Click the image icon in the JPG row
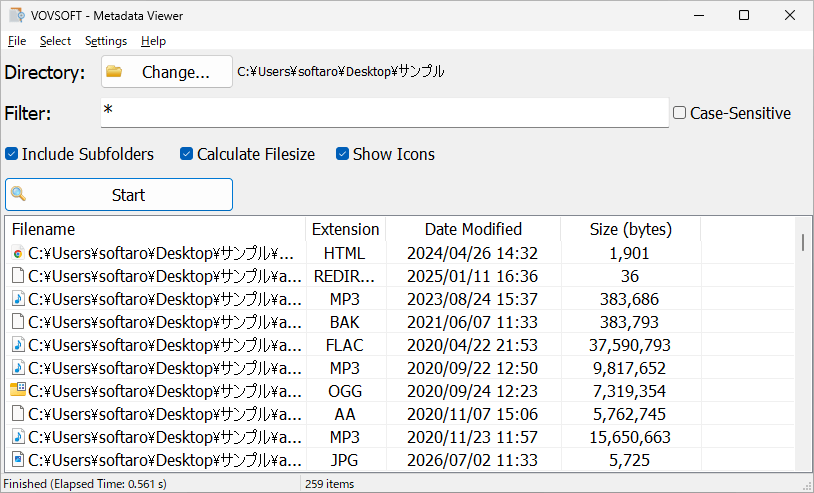The height and width of the screenshot is (493, 814). click(x=18, y=460)
